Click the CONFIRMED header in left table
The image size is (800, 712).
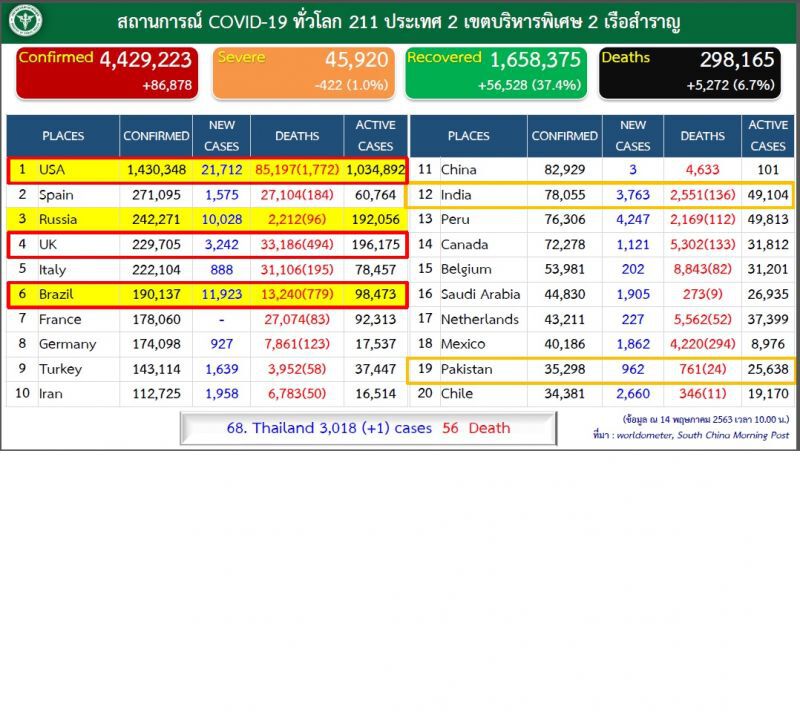(x=156, y=136)
